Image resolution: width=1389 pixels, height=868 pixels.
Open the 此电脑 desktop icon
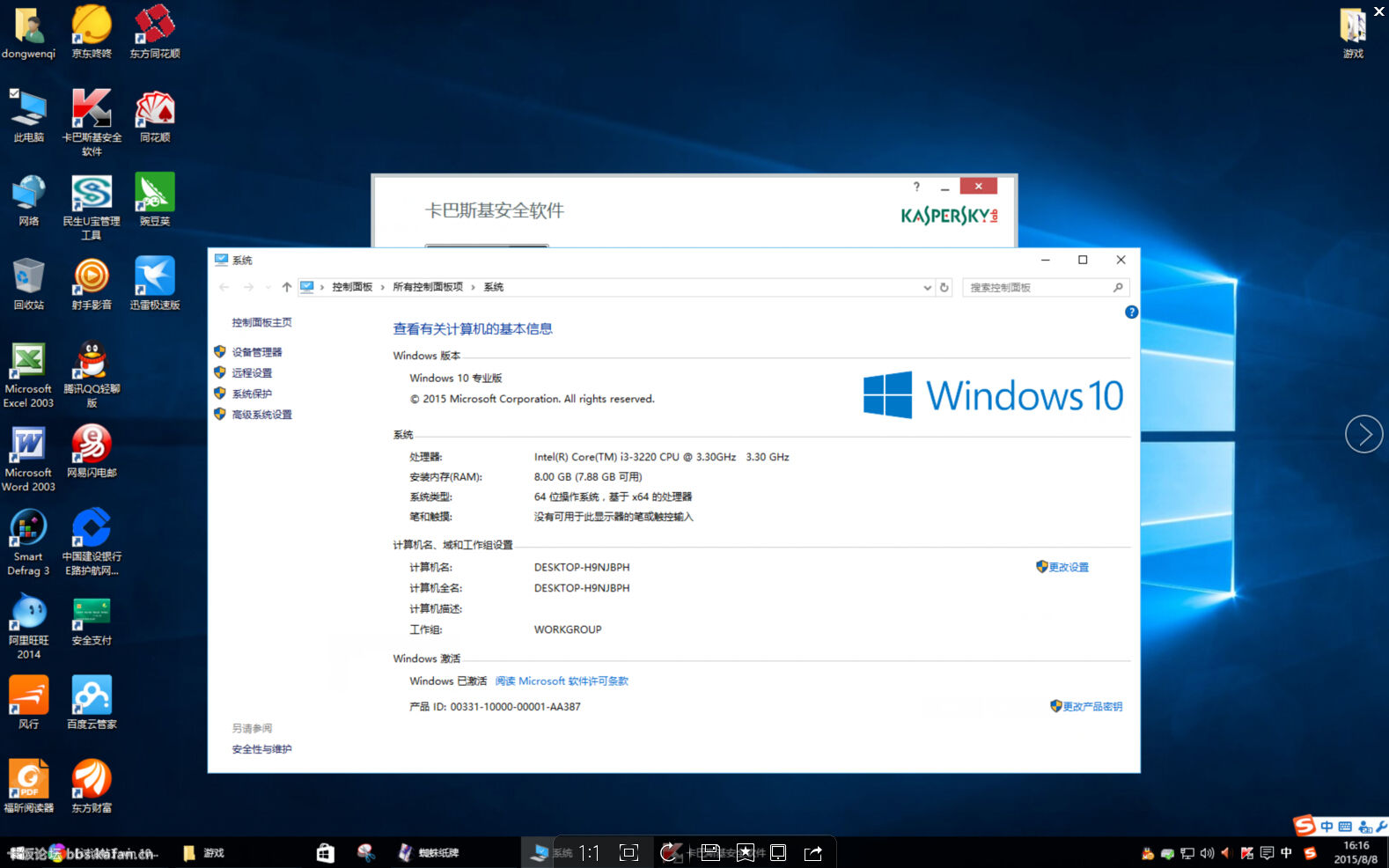(28, 115)
